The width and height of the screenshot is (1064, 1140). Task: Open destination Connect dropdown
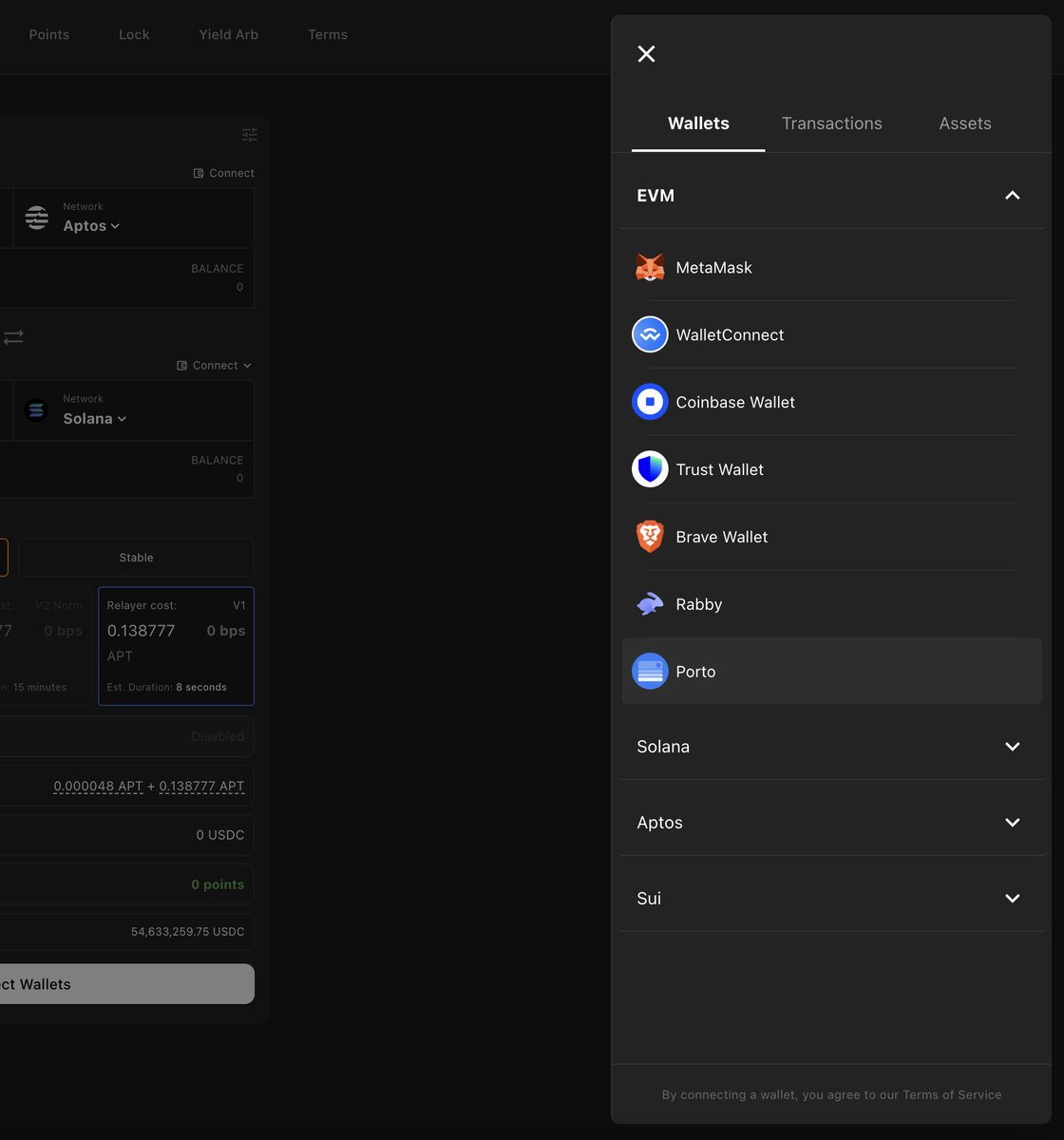click(215, 366)
